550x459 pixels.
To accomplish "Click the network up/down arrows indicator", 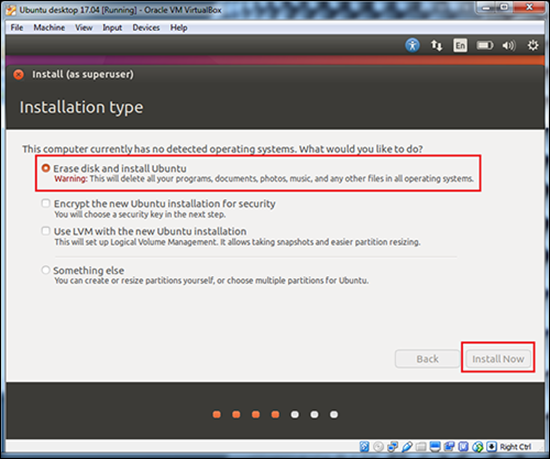I will [x=436, y=45].
